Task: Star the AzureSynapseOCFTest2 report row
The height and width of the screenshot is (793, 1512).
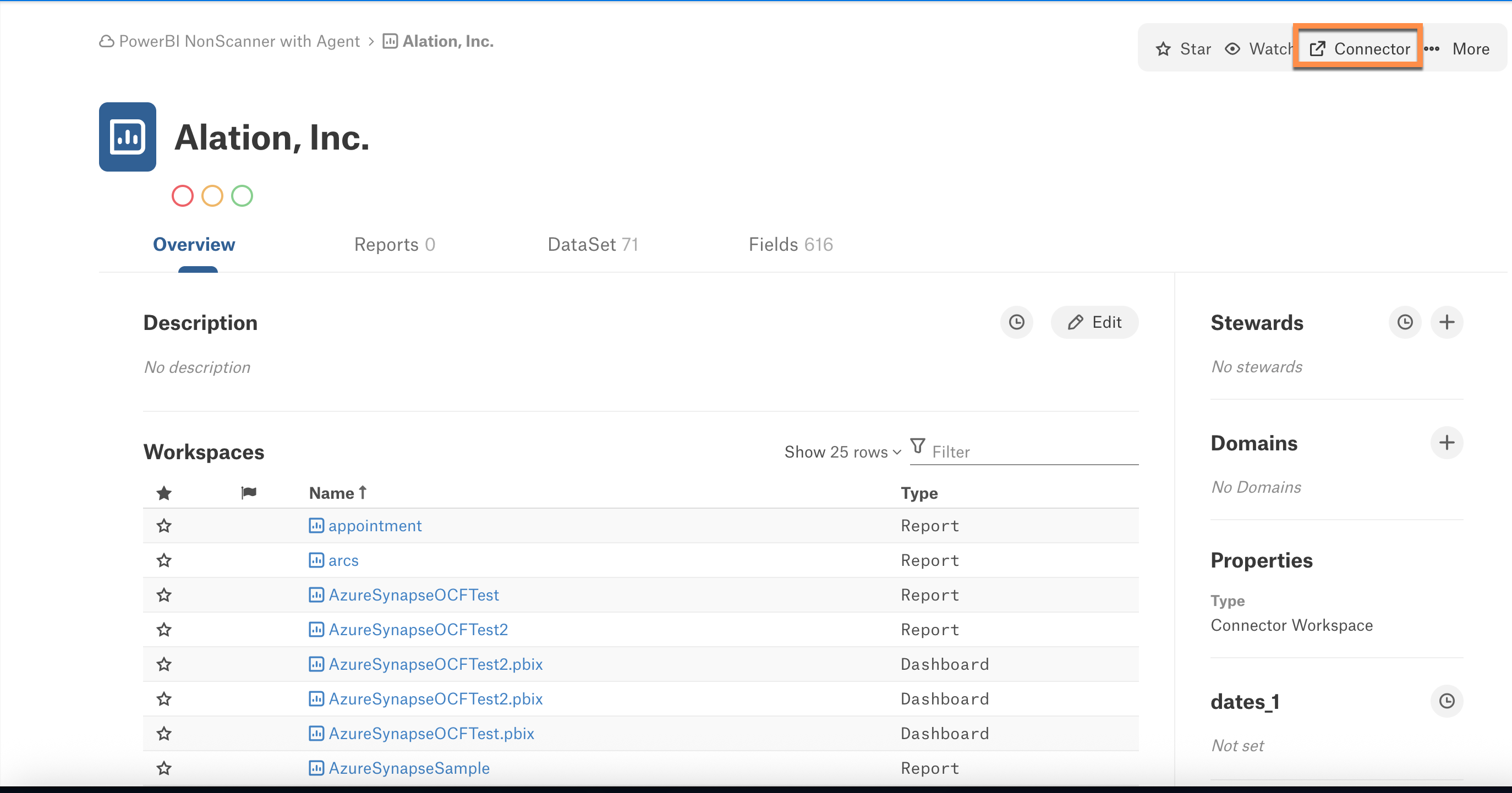Action: coord(165,629)
